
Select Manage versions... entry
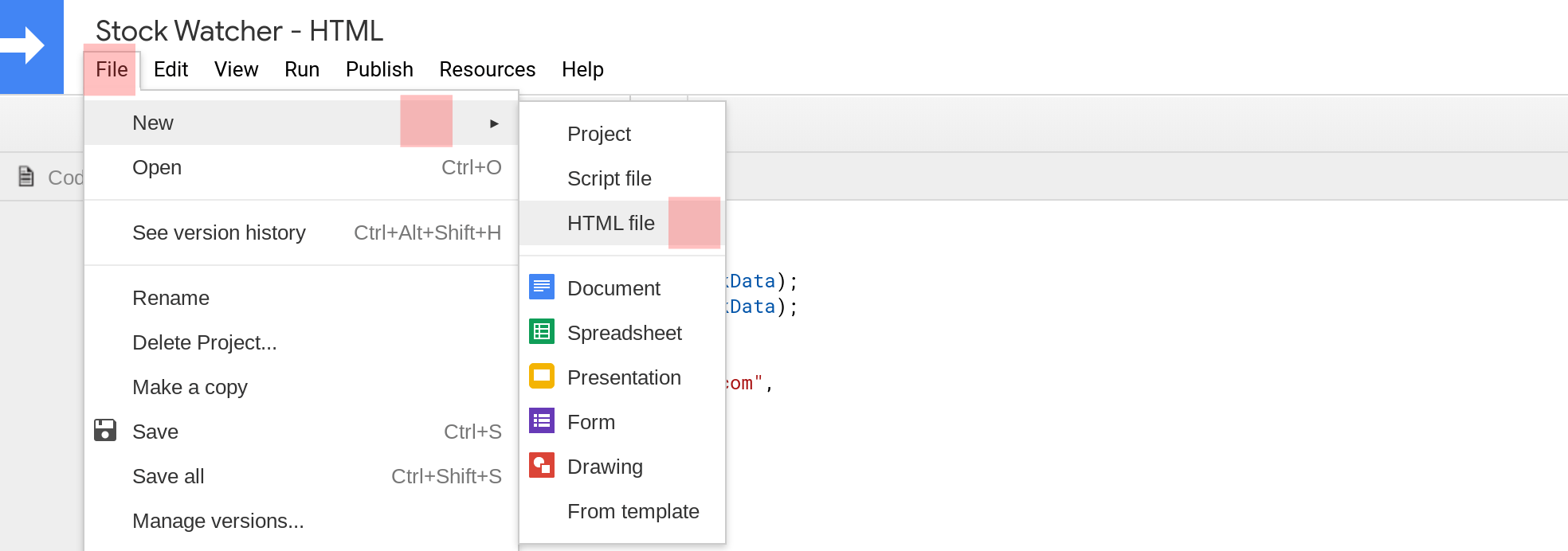301,521
